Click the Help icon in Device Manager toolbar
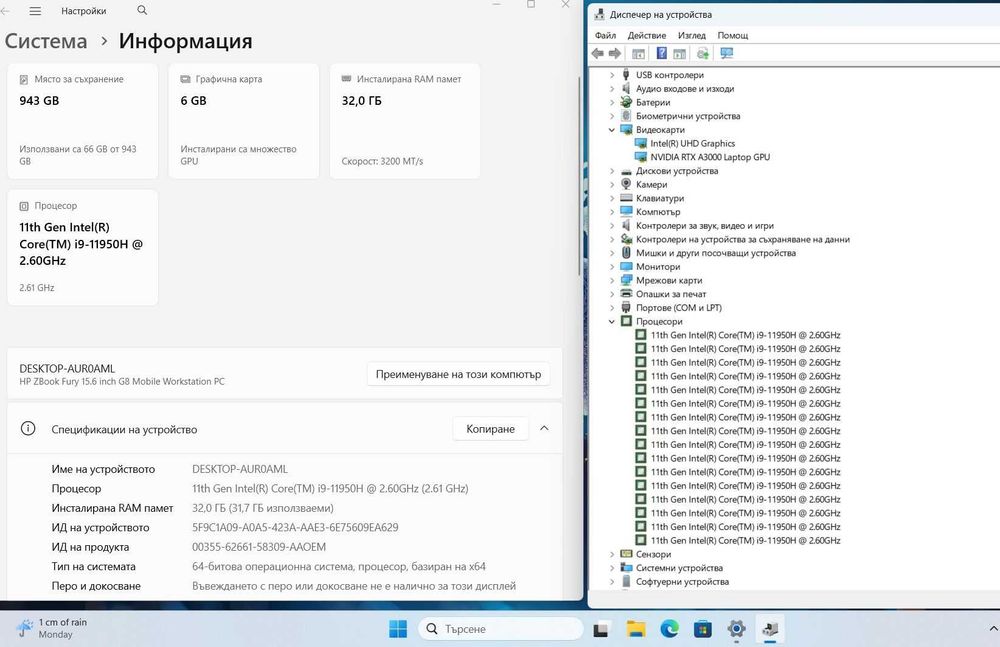The height and width of the screenshot is (647, 1000). pyautogui.click(x=661, y=54)
